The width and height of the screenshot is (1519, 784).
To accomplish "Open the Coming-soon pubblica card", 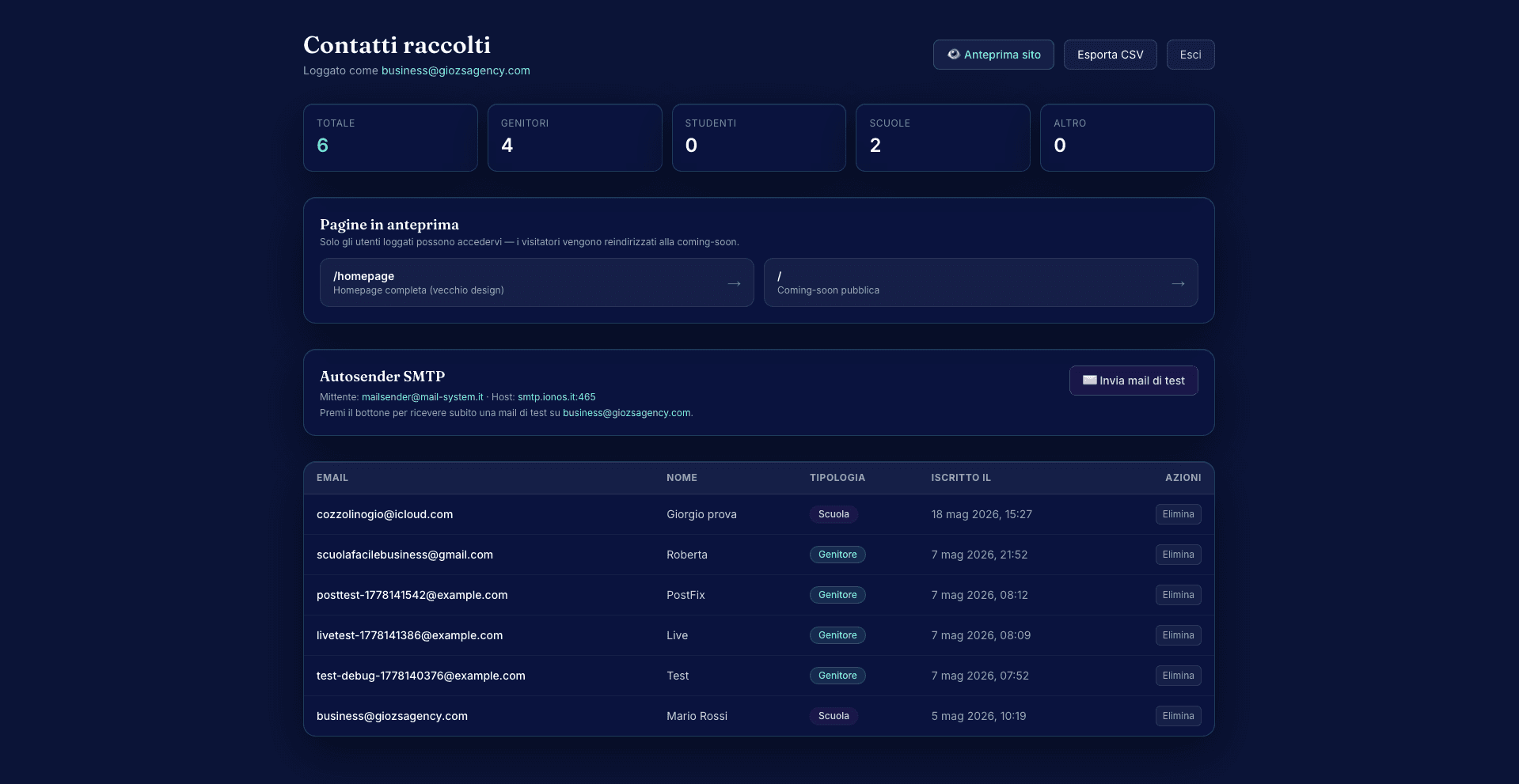I will pyautogui.click(x=981, y=282).
